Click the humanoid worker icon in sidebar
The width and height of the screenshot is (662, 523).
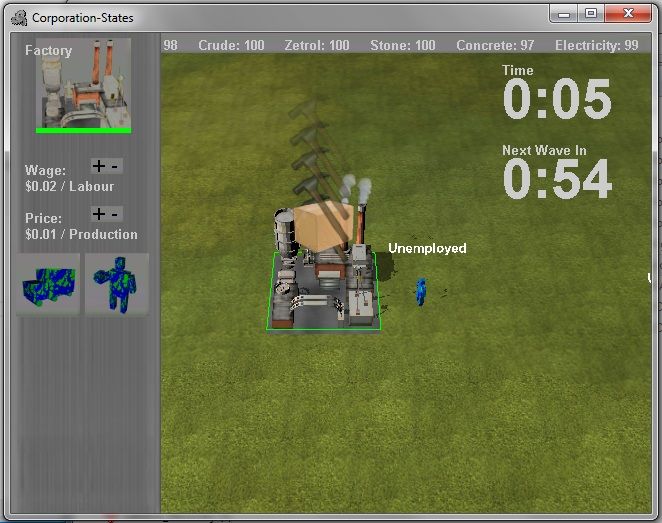tap(116, 284)
